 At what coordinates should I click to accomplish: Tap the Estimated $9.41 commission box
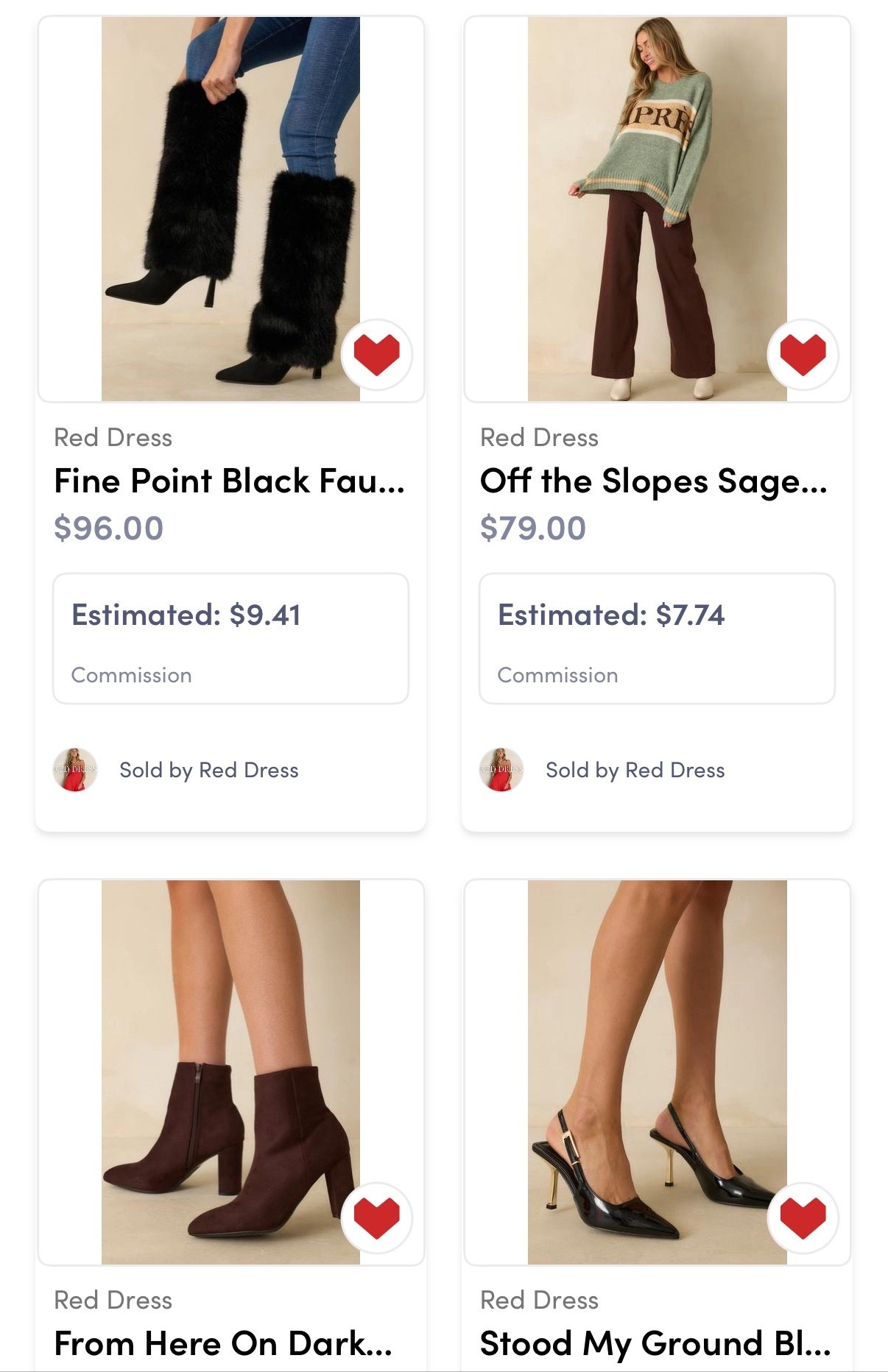click(230, 638)
